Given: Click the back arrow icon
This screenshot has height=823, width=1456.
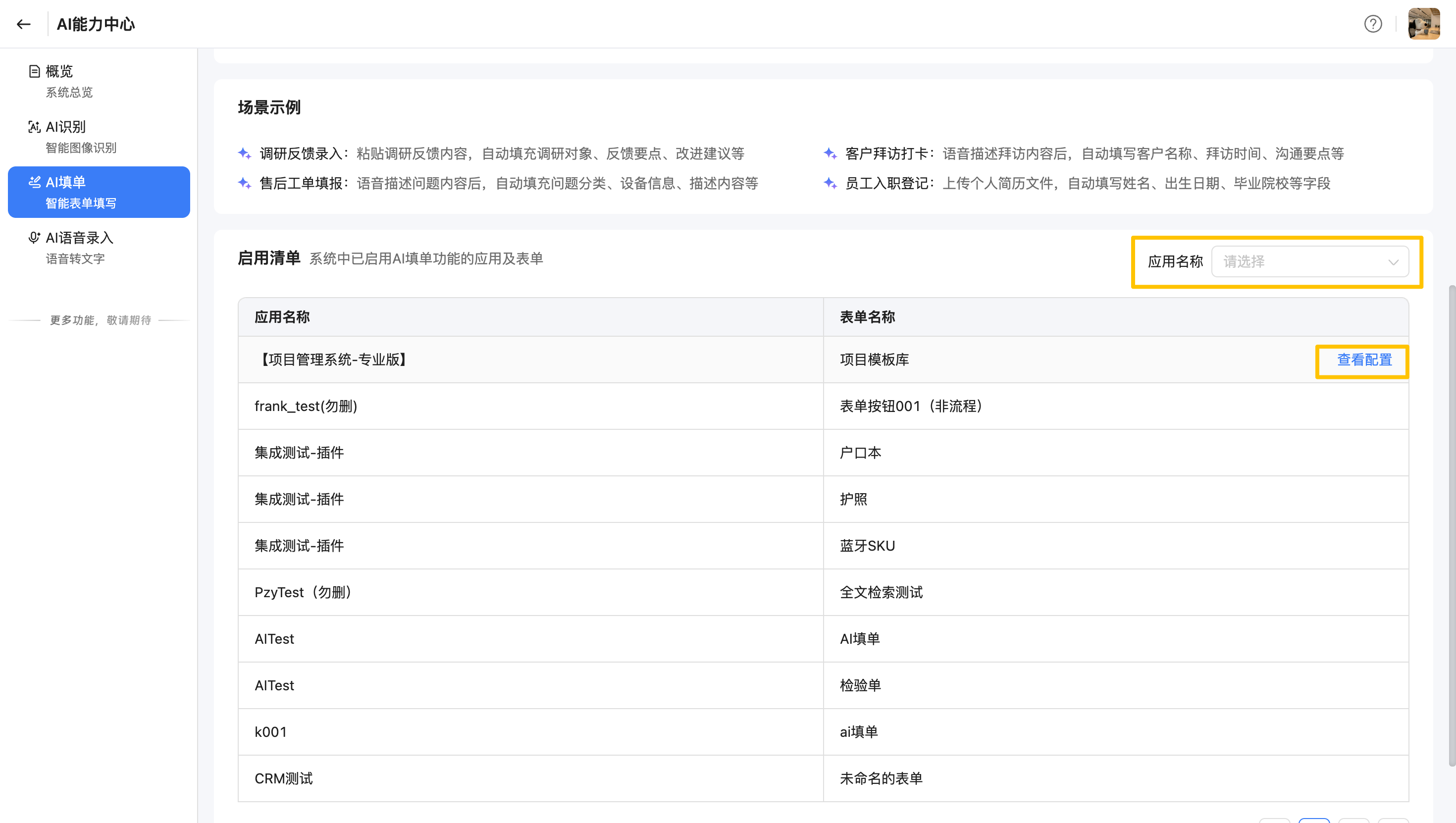Looking at the screenshot, I should [23, 24].
